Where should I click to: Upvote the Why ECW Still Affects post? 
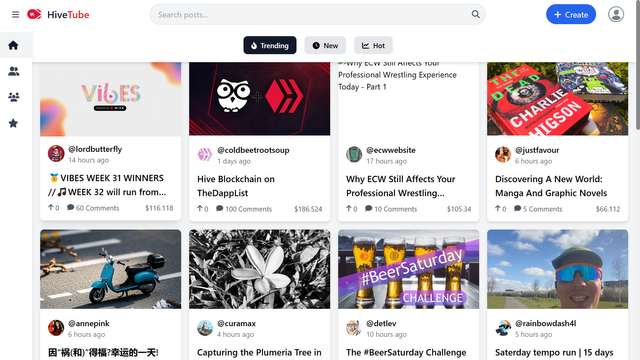tap(349, 209)
